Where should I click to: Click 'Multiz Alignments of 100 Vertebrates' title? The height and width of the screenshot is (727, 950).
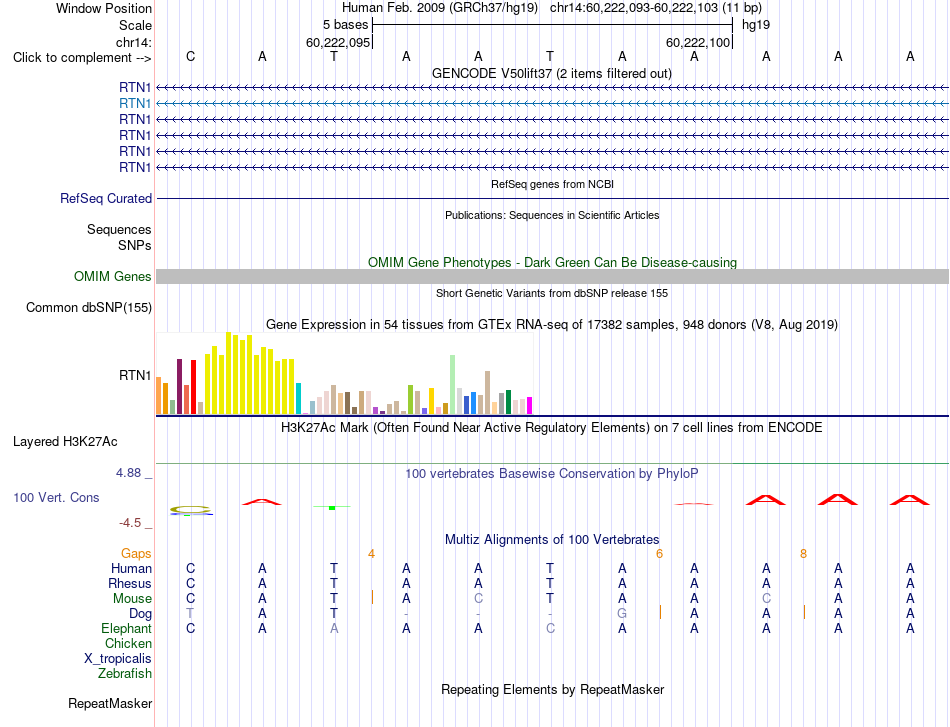point(552,540)
